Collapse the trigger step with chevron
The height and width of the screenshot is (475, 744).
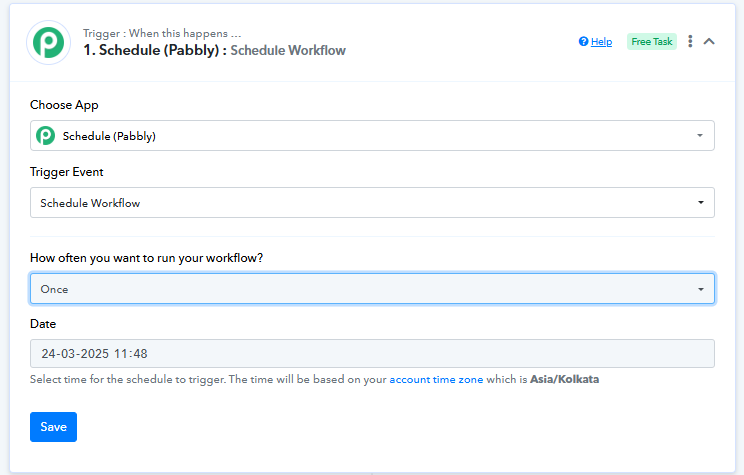point(709,41)
